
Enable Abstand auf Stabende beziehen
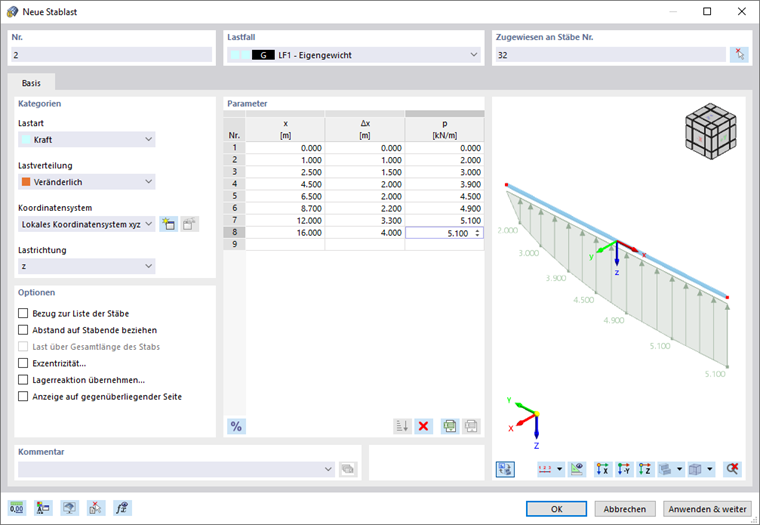[23, 330]
